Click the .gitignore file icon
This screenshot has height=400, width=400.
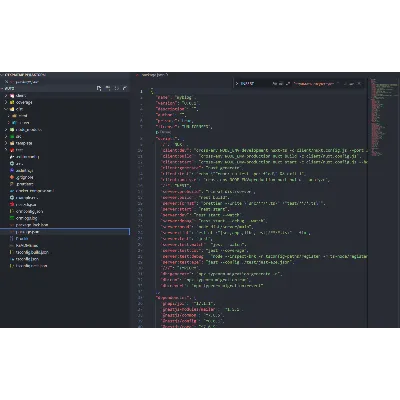click(12, 177)
